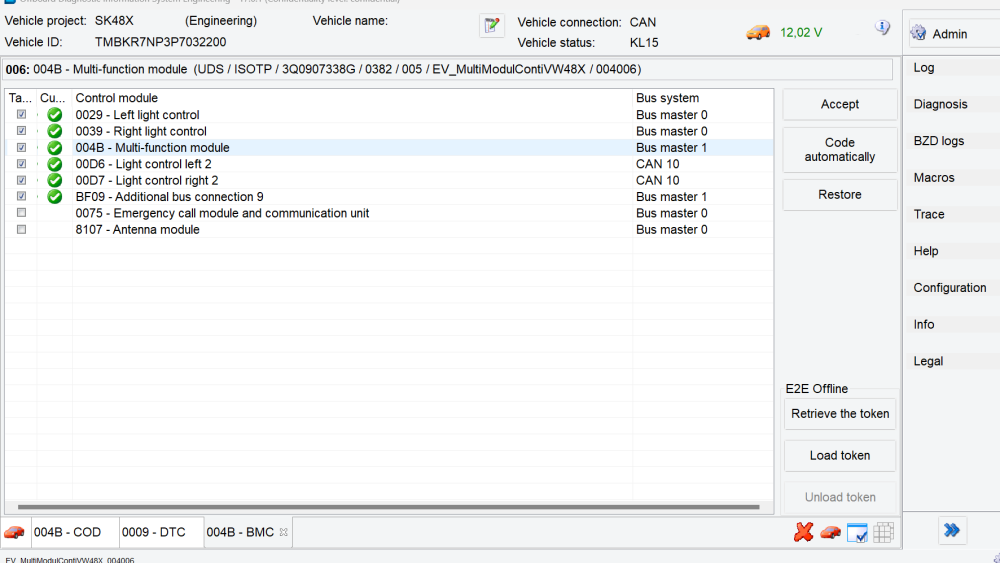The height and width of the screenshot is (563, 1000).
Task: Uncheck the 0029 Left light control checkbox
Action: tap(22, 114)
